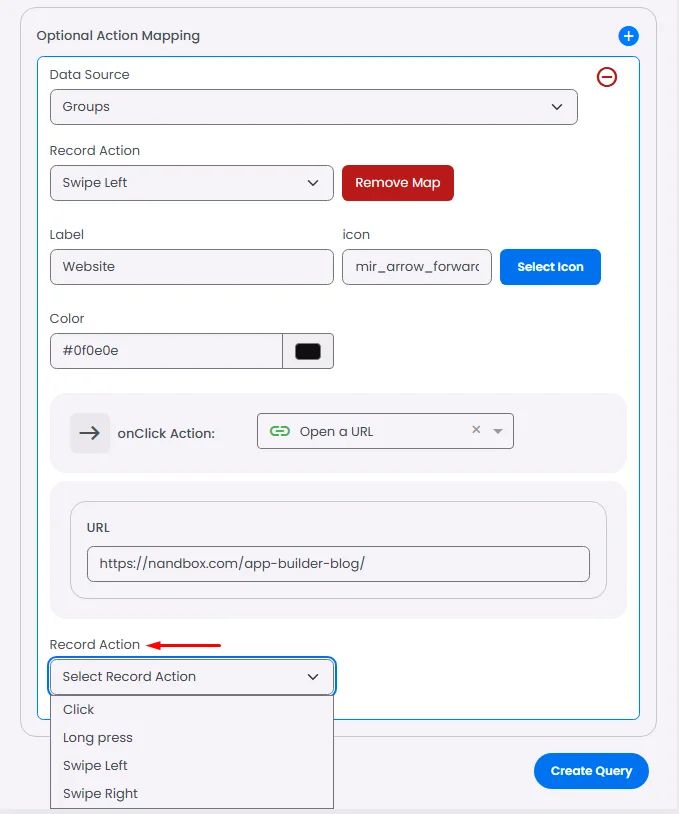The image size is (679, 814).
Task: Open the Data Source Groups dropdown
Action: pyautogui.click(x=314, y=107)
